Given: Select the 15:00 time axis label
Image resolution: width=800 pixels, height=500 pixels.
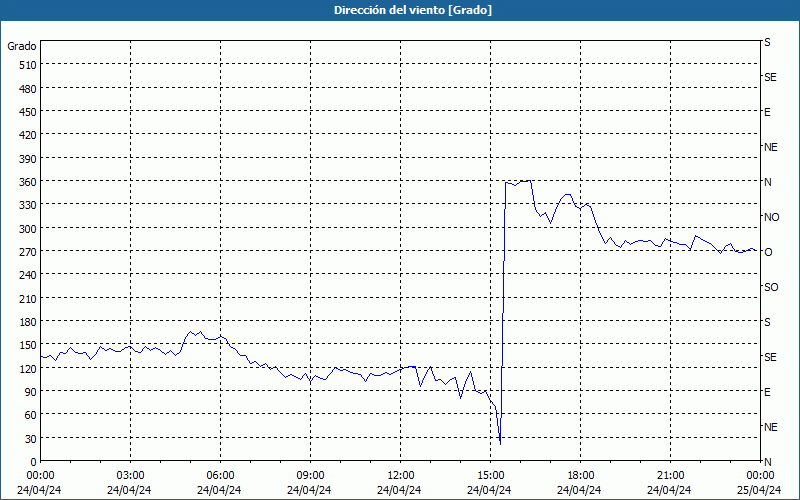Looking at the screenshot, I should point(490,476).
